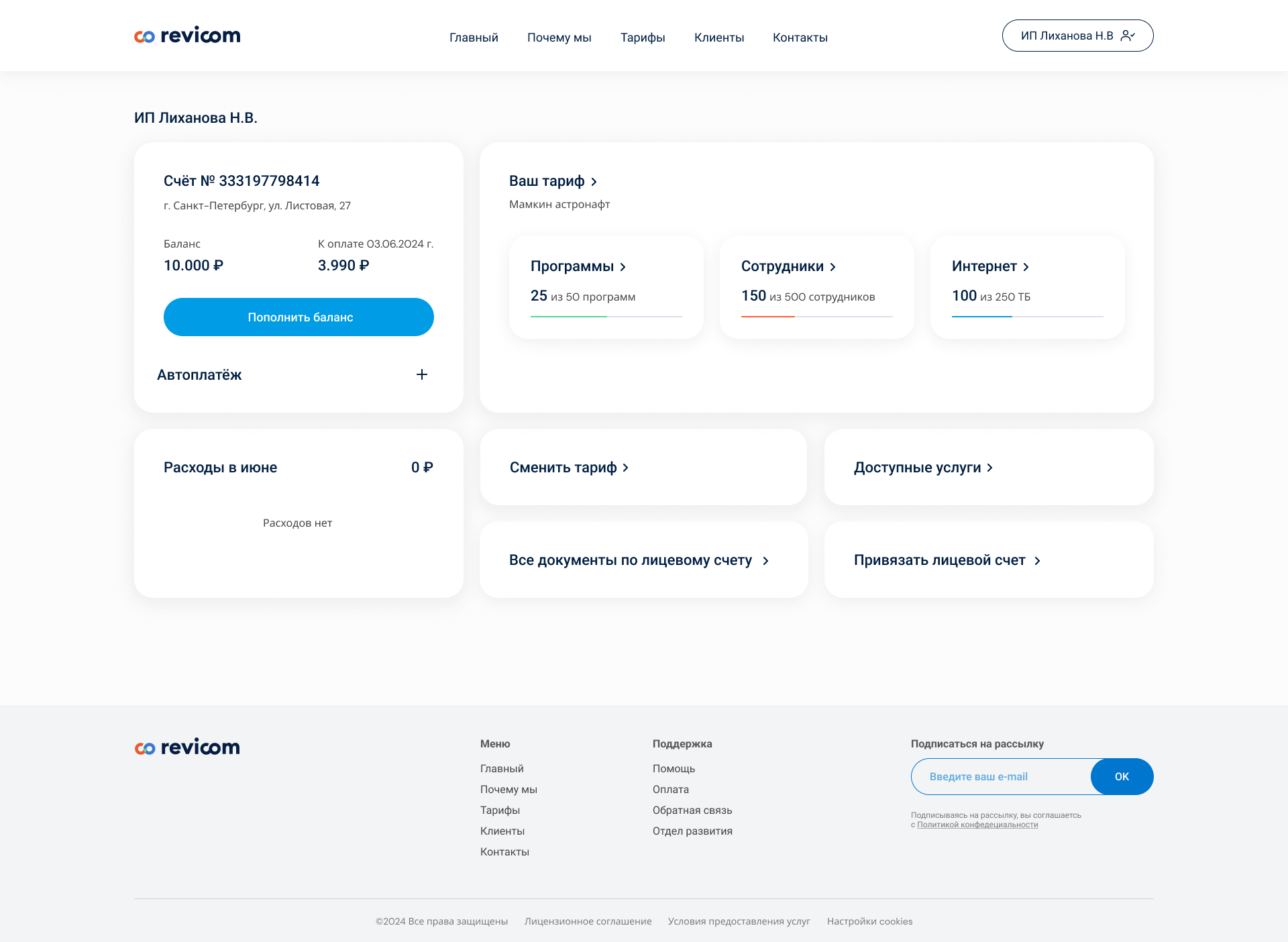Open the Главный header menu item
Screen dimensions: 1288x942
(474, 38)
